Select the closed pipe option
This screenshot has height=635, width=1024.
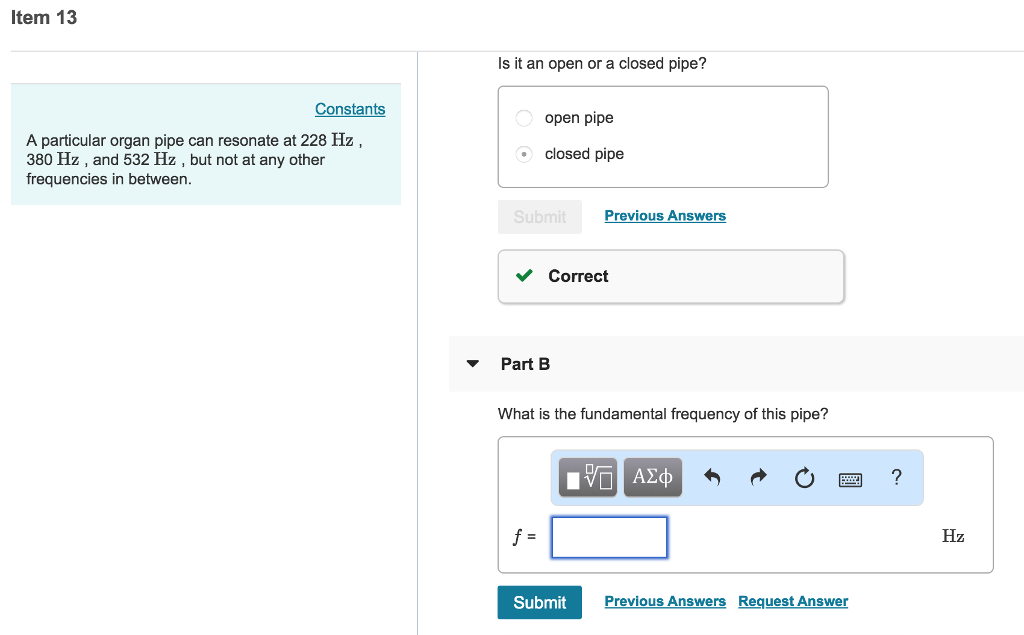(x=523, y=154)
